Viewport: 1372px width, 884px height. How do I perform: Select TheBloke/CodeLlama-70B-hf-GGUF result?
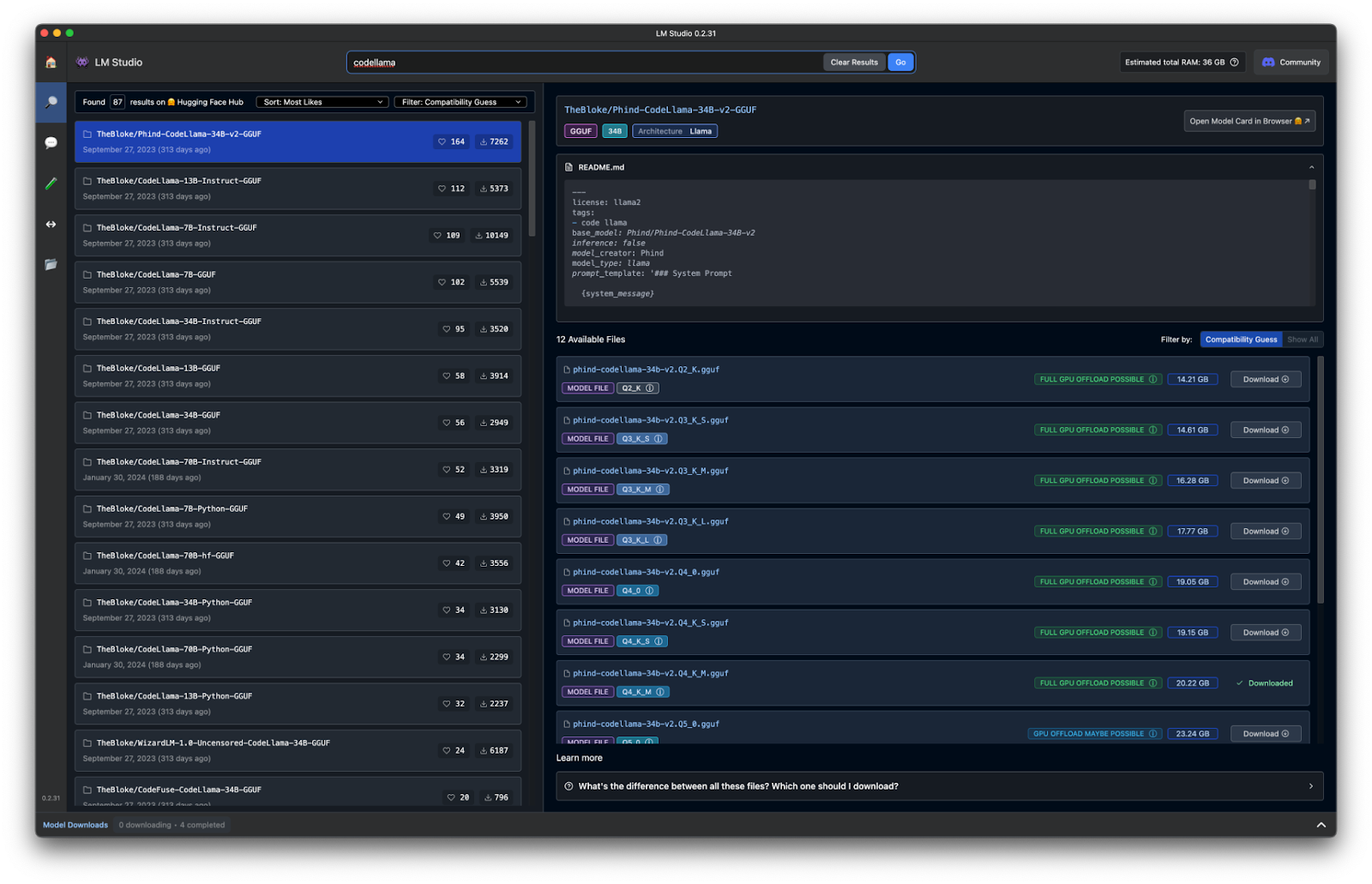298,563
